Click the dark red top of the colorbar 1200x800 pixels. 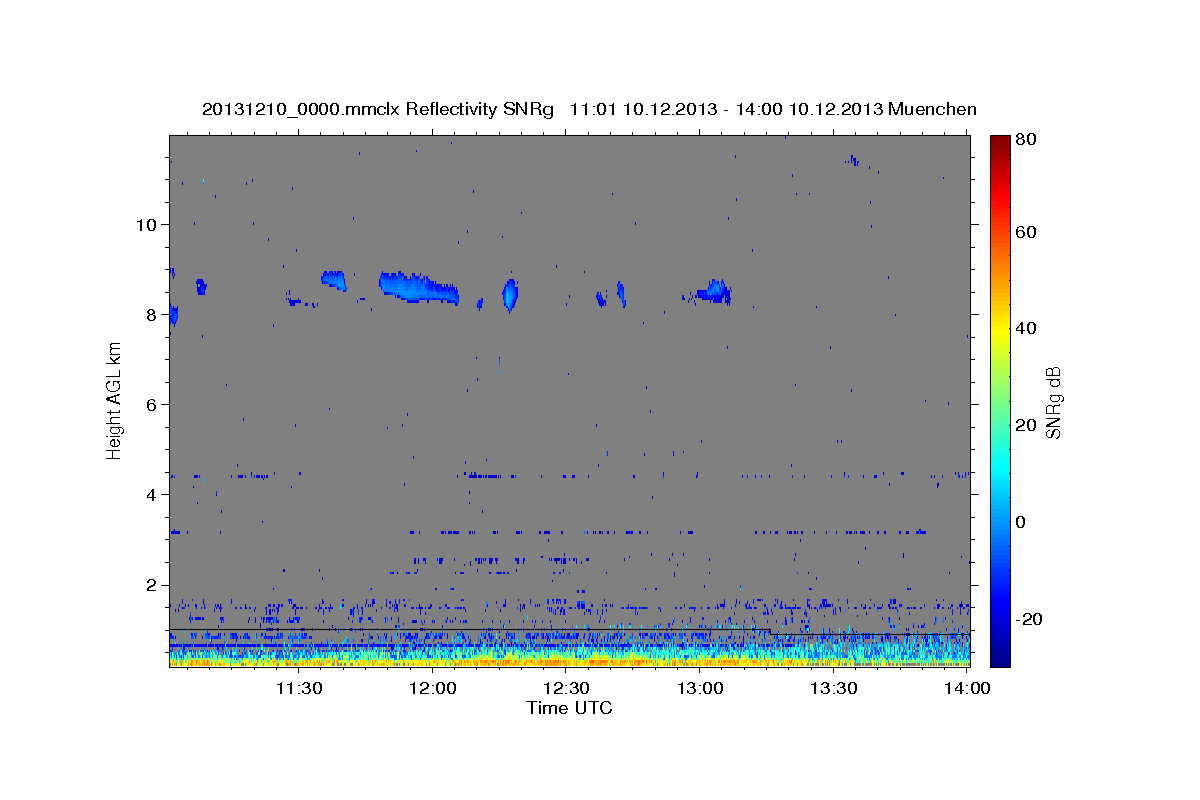click(x=1000, y=143)
